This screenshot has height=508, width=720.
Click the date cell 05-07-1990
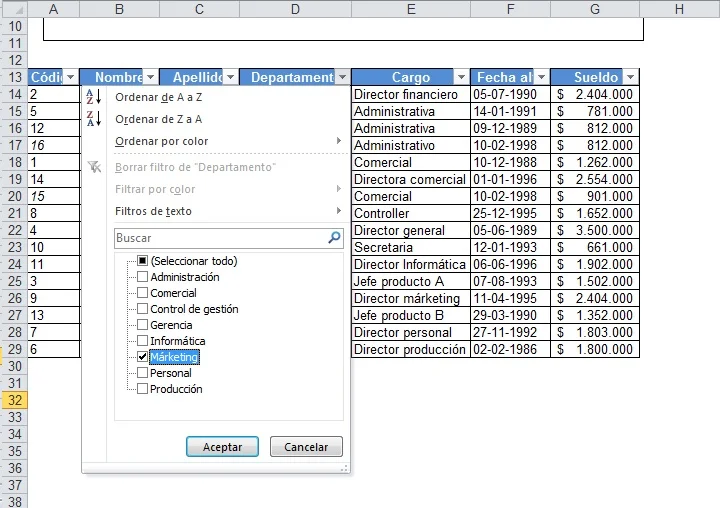[510, 94]
